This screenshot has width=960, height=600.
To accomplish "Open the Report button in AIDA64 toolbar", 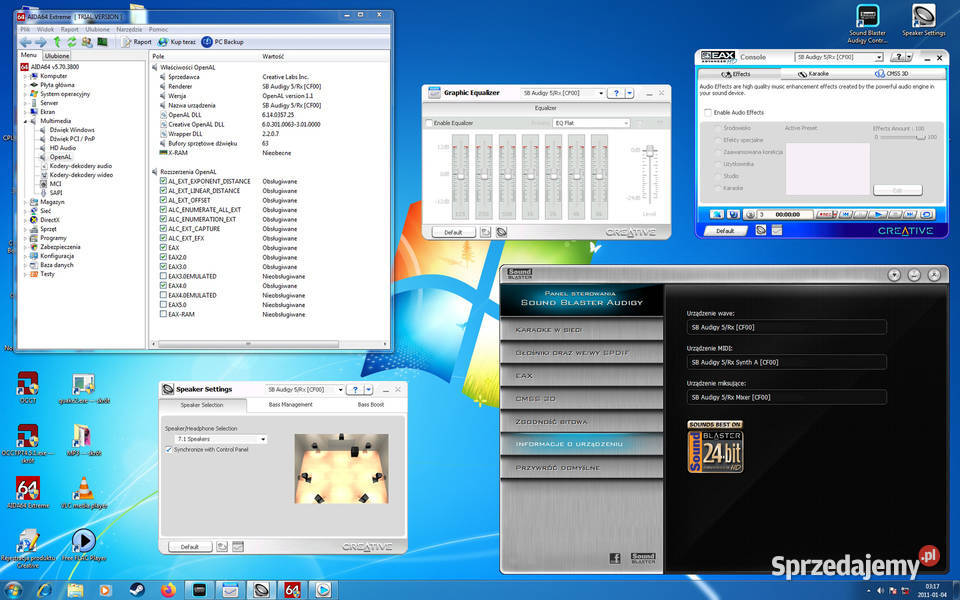I will pyautogui.click(x=137, y=42).
